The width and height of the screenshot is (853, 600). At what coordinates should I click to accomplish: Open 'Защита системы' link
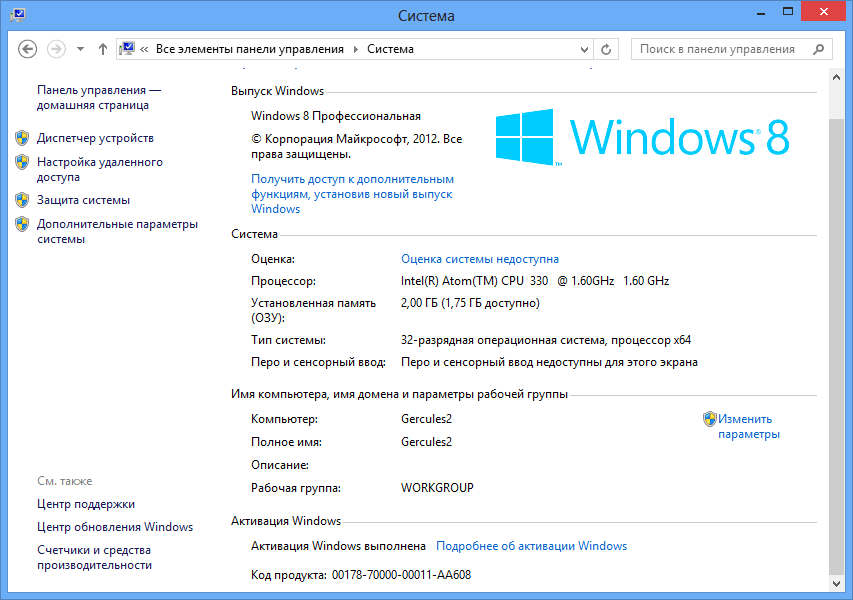(83, 200)
